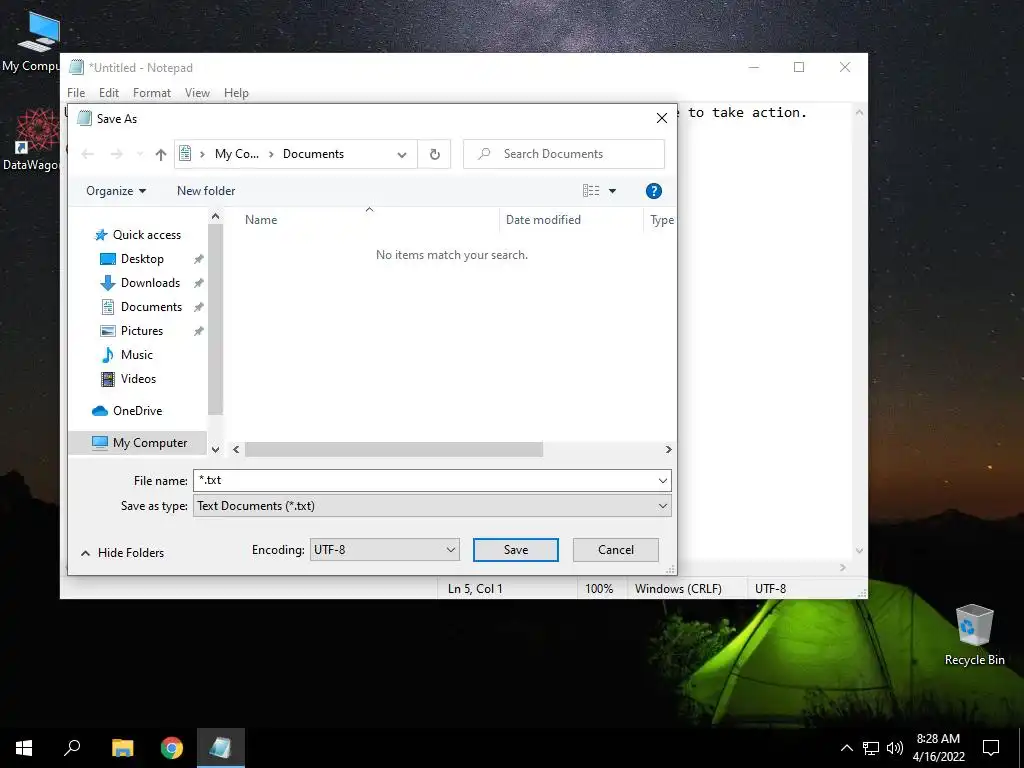The width and height of the screenshot is (1024, 768).
Task: Click the Save button
Action: click(x=516, y=550)
